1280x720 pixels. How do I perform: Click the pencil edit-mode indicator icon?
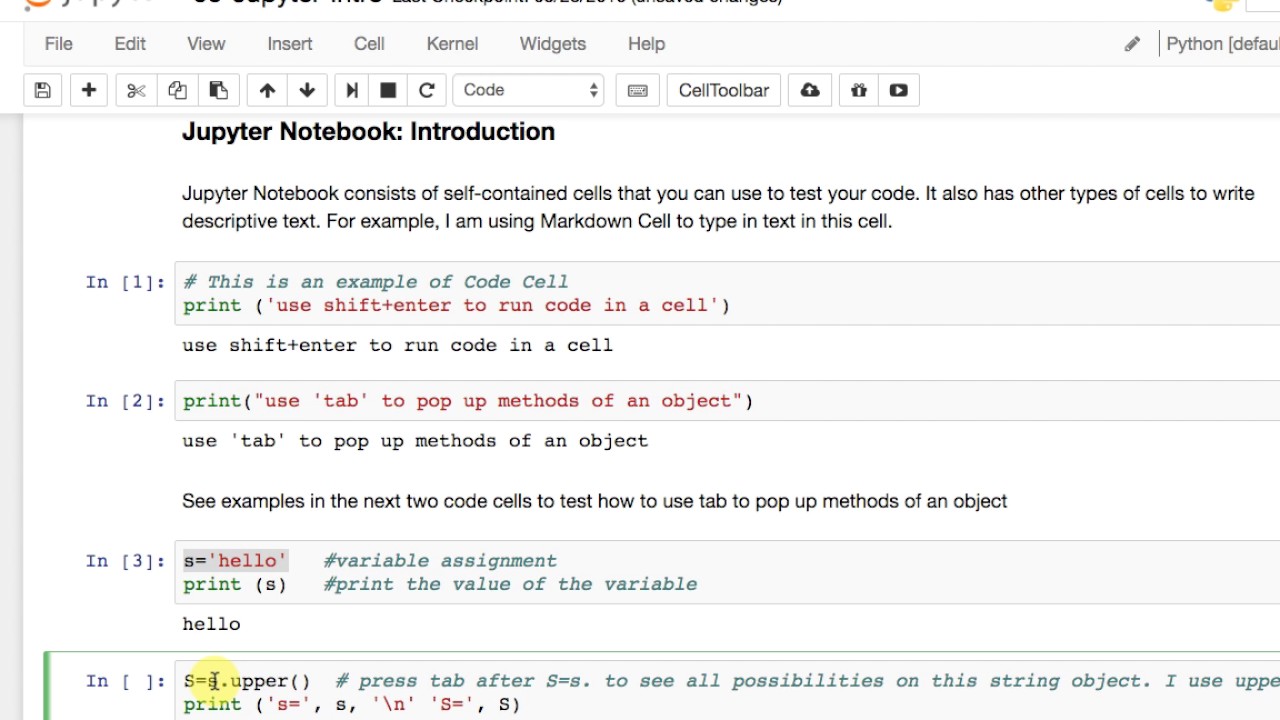tap(1132, 44)
